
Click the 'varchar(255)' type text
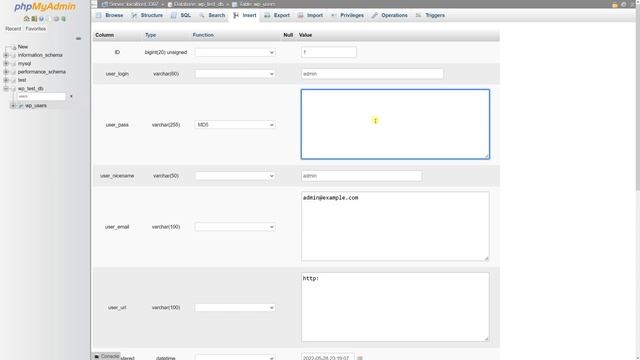coord(166,125)
